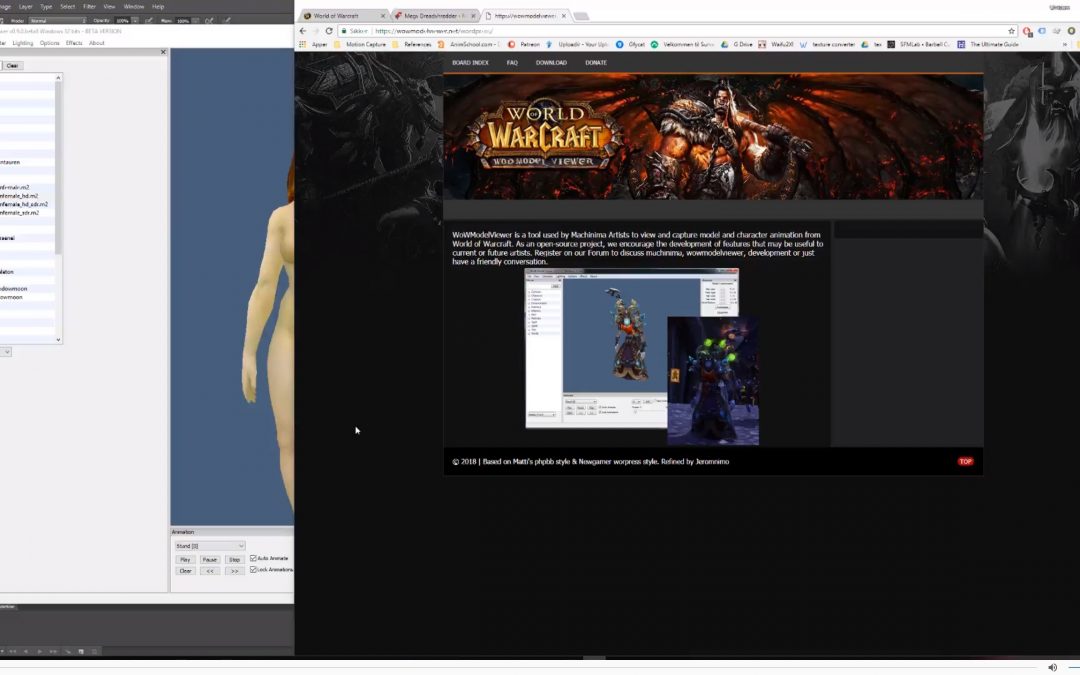Open the SFMLab bookmark

coord(918,44)
